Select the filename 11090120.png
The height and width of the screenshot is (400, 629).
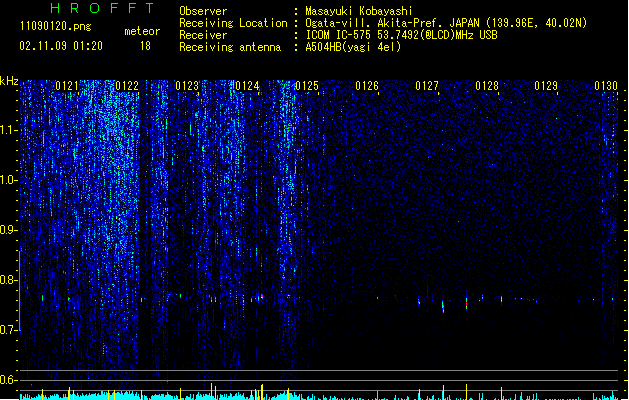coord(56,26)
